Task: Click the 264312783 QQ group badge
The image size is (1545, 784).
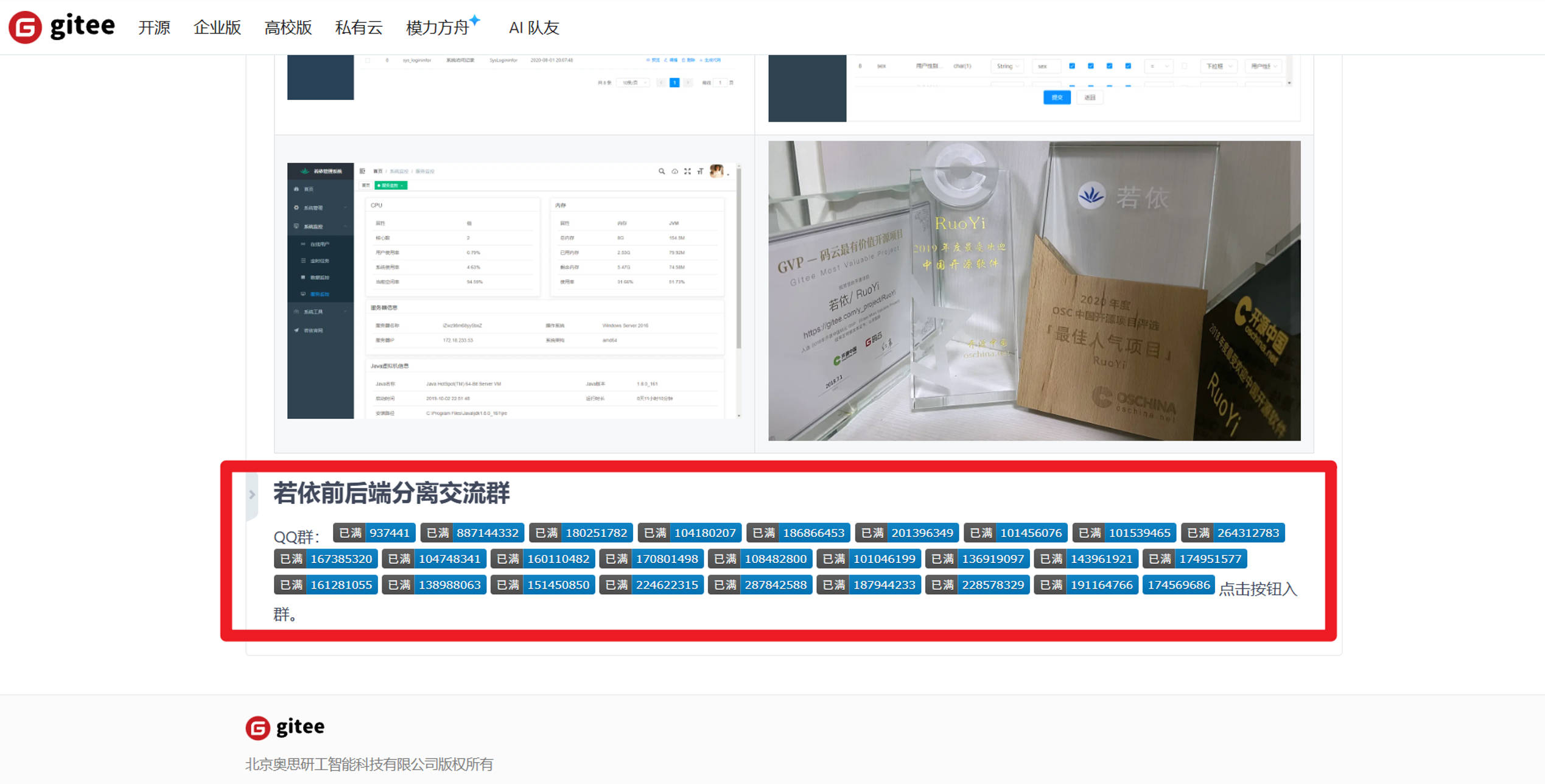Action: (x=1233, y=533)
